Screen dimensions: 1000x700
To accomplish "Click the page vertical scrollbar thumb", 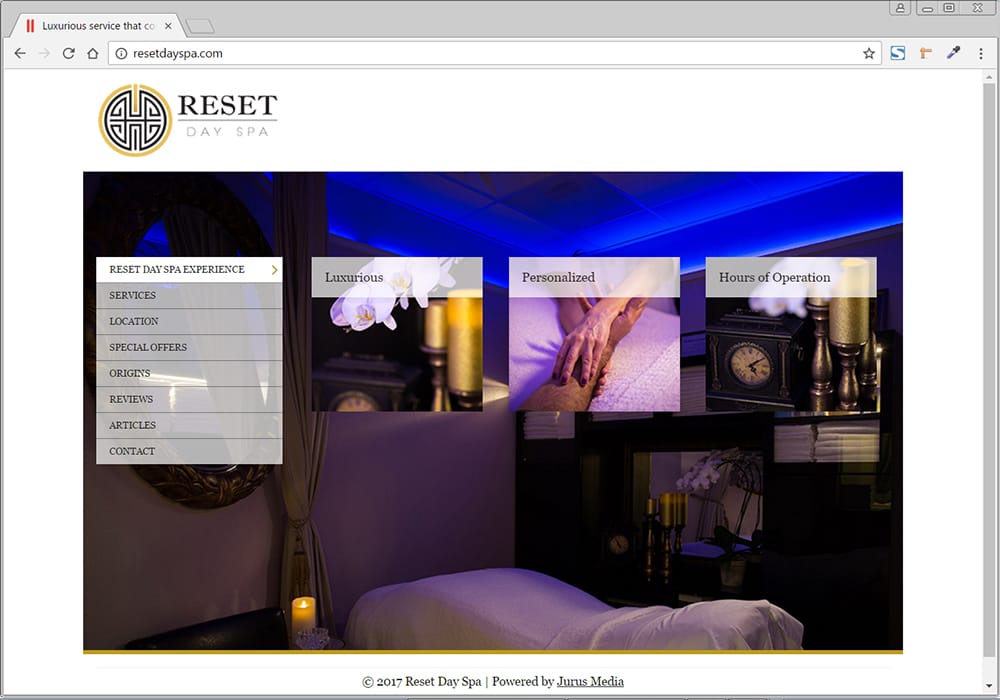I will point(989,370).
